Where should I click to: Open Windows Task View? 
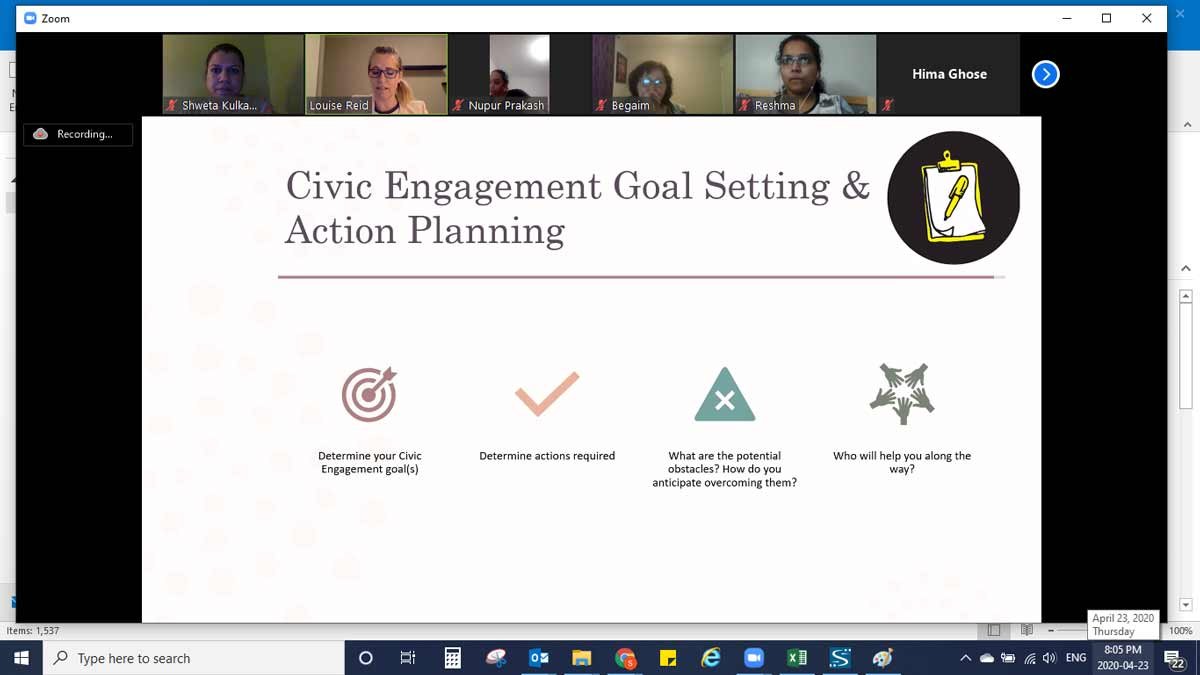[408, 658]
